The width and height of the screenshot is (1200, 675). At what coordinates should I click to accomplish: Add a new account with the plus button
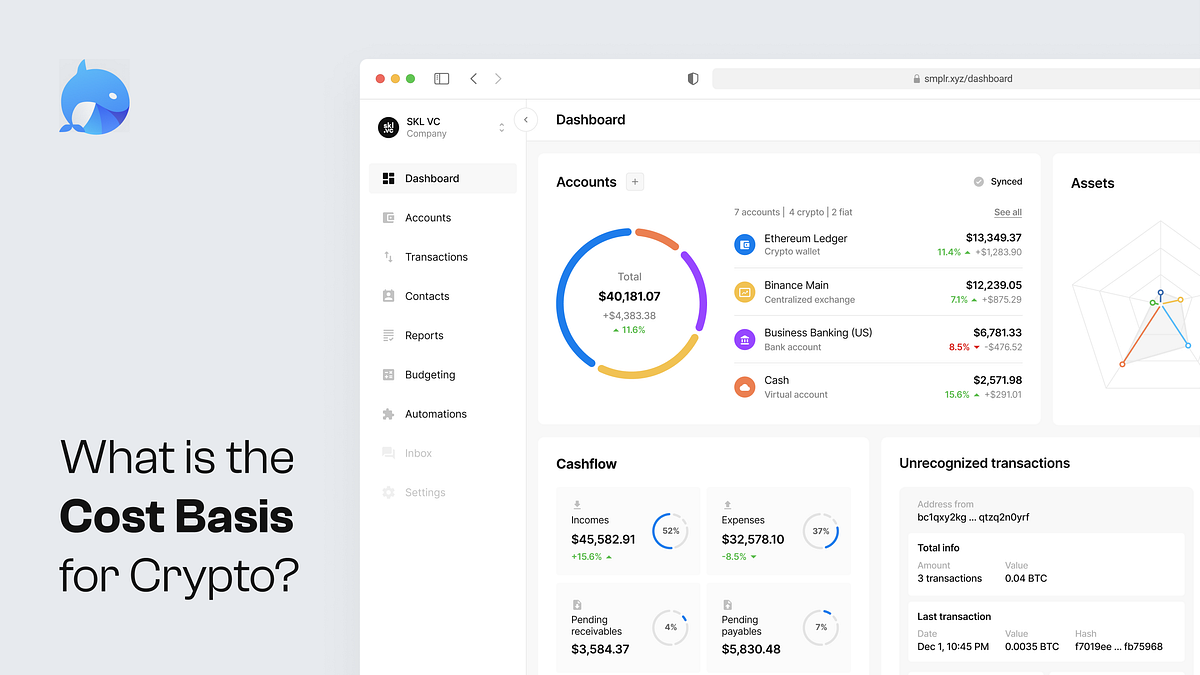(x=634, y=182)
